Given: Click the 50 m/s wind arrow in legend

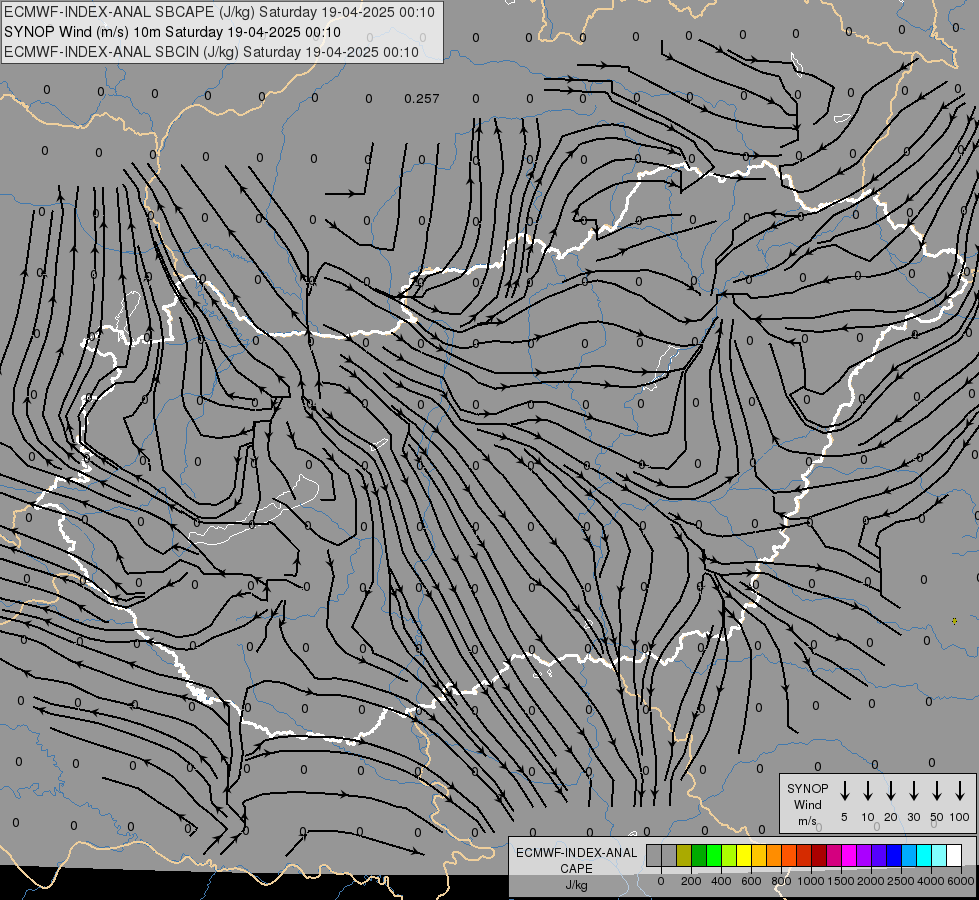Looking at the screenshot, I should click(937, 791).
